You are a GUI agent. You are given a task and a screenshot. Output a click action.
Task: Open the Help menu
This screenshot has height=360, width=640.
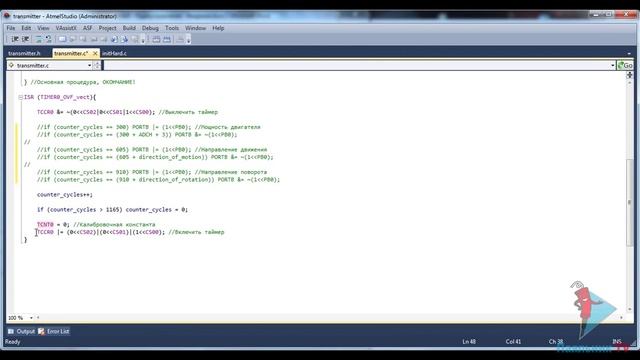(218, 28)
